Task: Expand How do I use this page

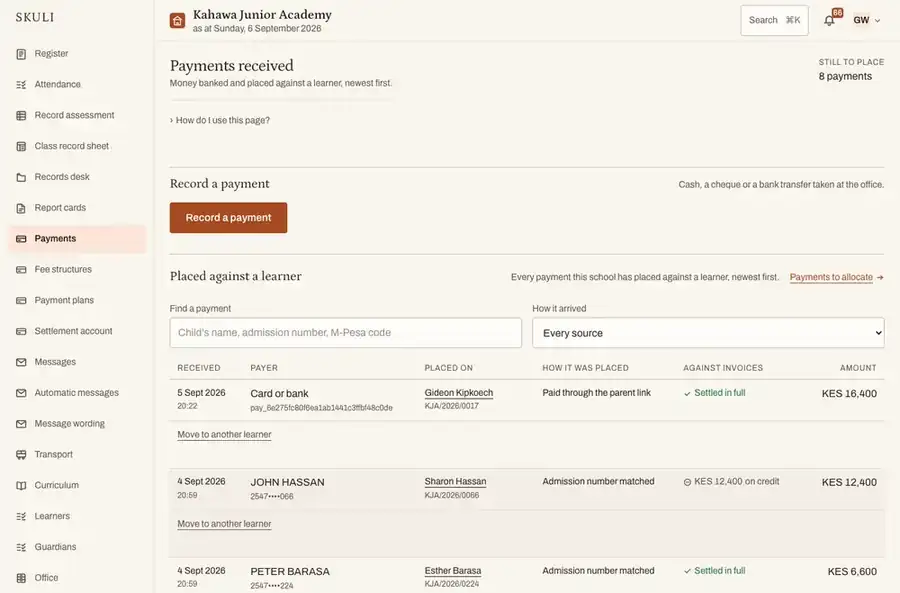Action: [x=220, y=120]
